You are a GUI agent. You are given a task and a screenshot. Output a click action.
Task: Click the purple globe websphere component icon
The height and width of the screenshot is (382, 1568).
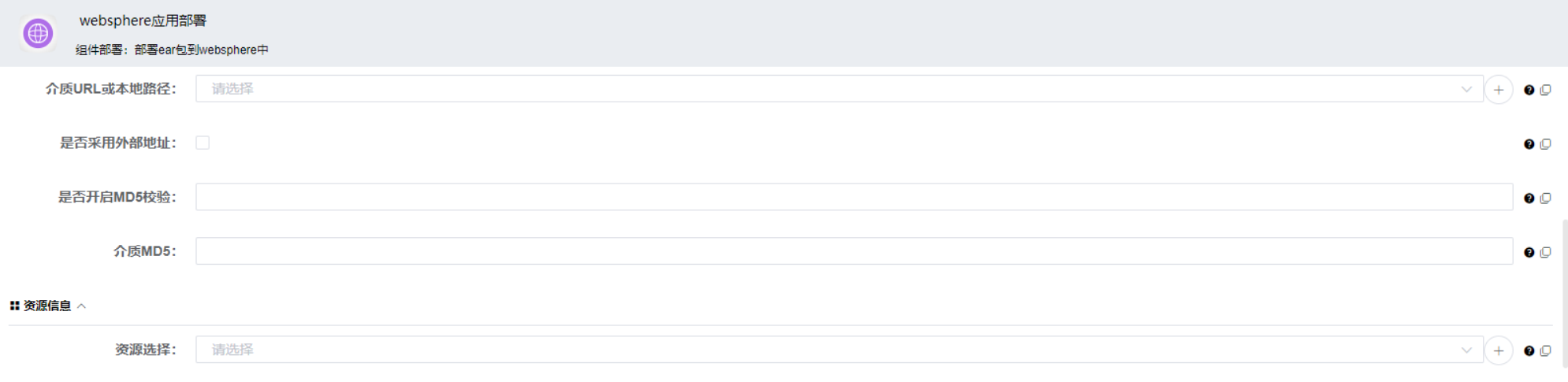tap(38, 33)
